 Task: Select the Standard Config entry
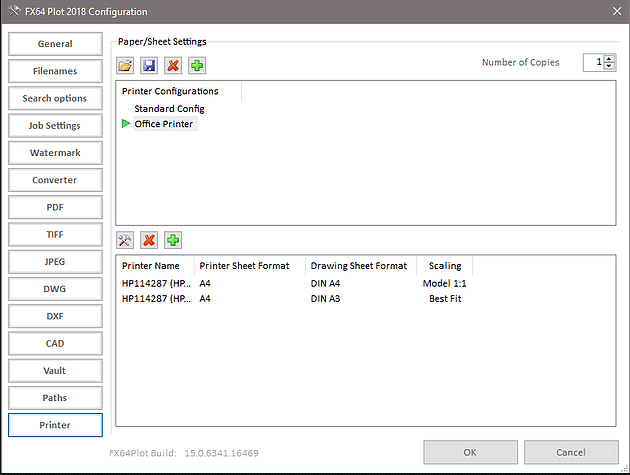coord(169,109)
